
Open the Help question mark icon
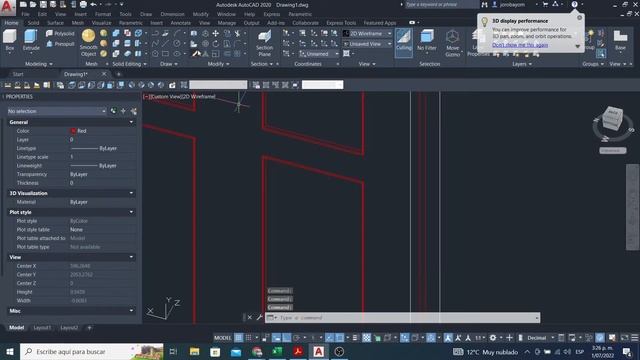574,4
